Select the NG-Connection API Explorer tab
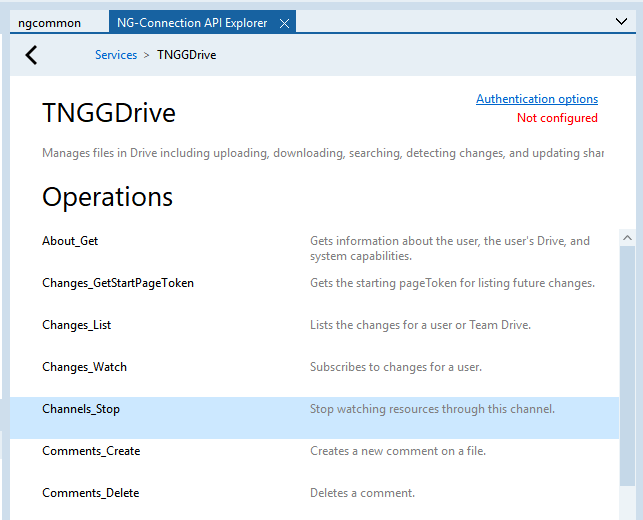Screen dimensions: 643x520 [x=191, y=23]
